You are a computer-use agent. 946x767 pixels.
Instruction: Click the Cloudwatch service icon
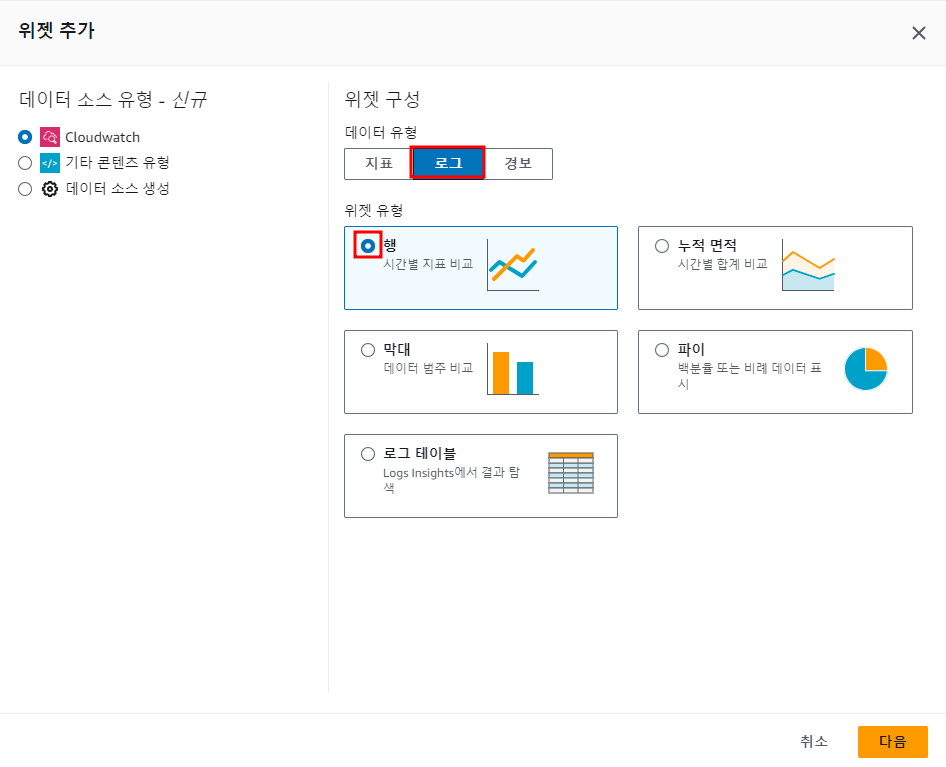(x=50, y=137)
